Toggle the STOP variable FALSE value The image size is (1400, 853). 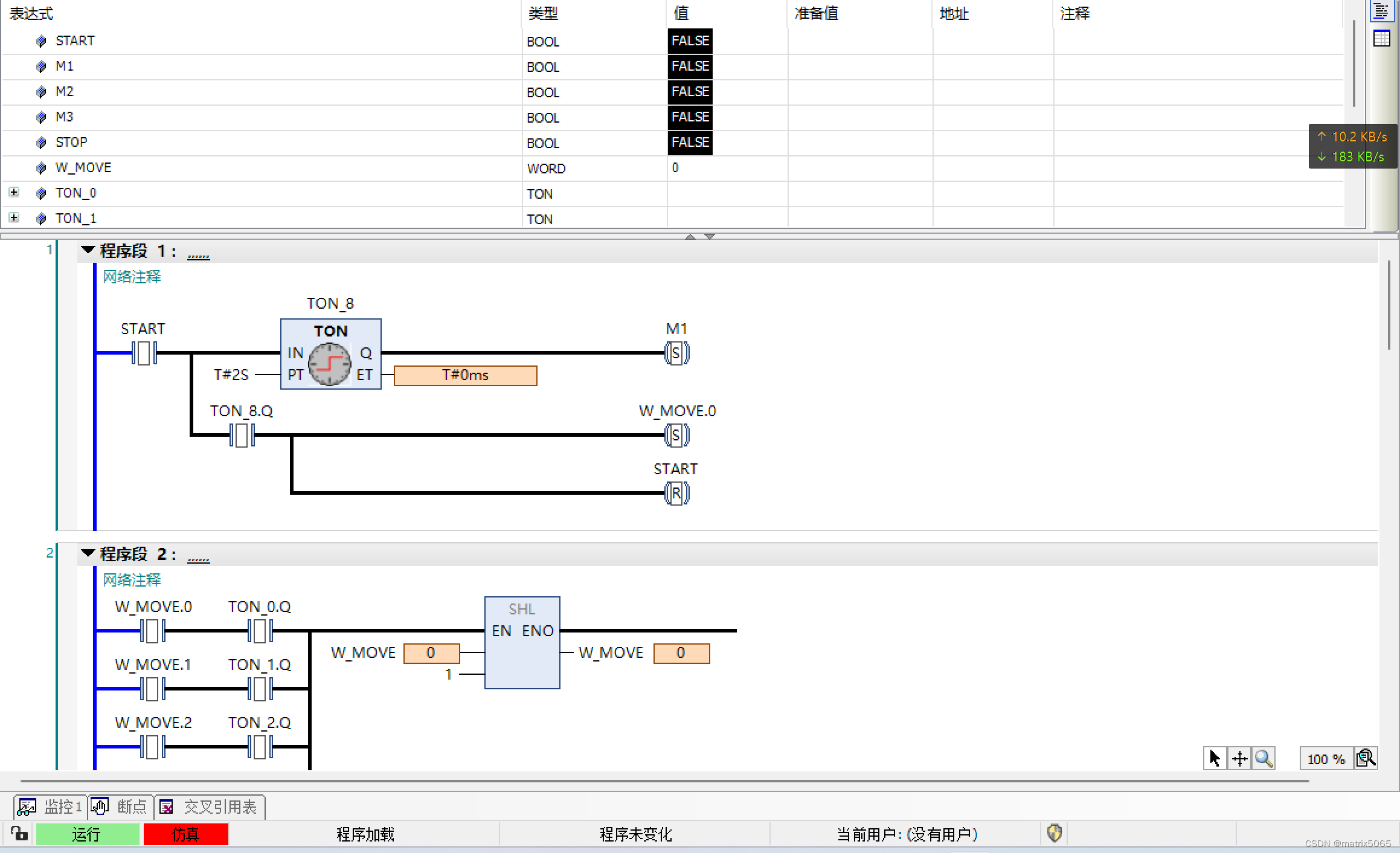[690, 143]
